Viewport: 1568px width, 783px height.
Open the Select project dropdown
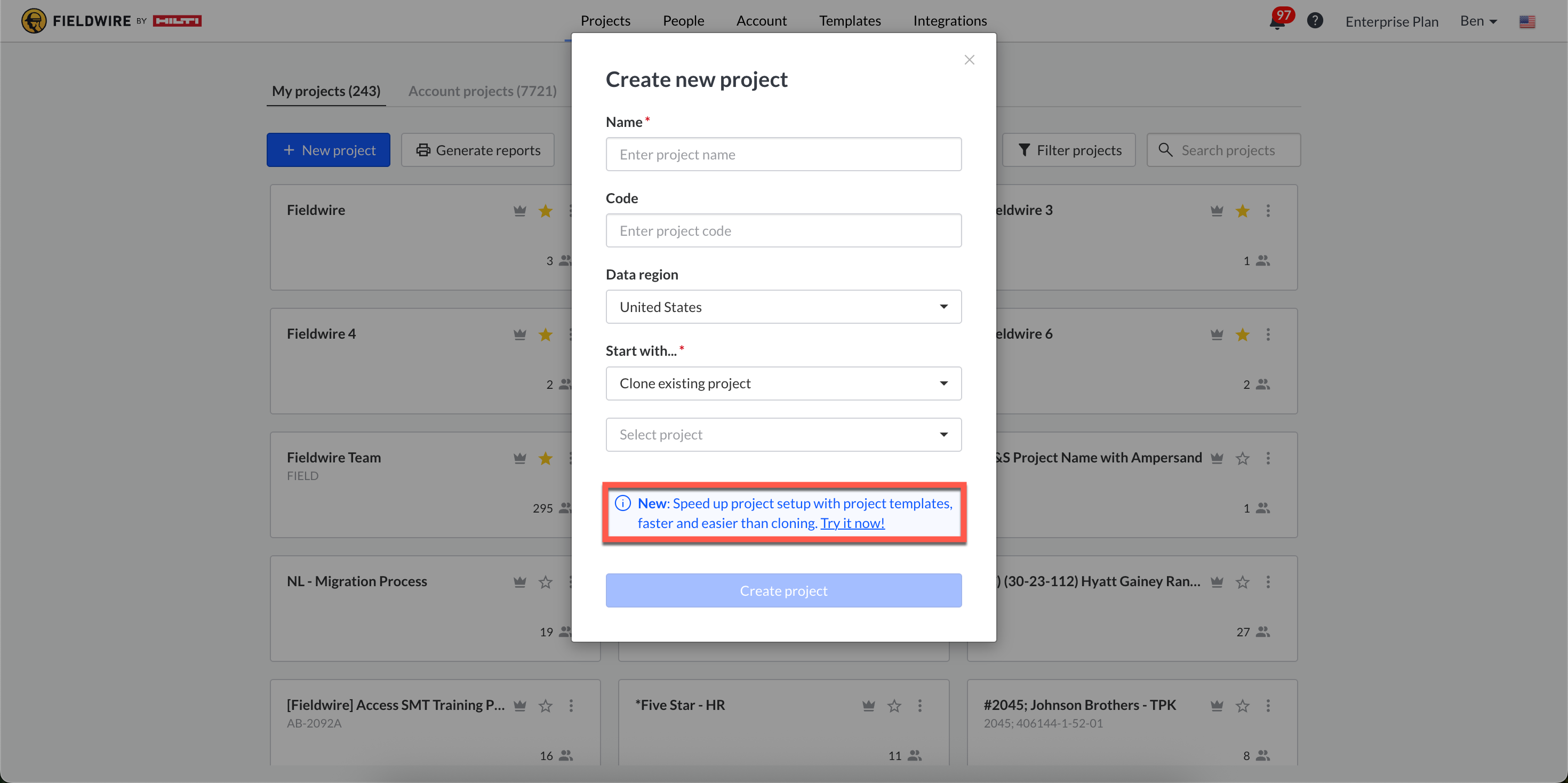point(783,434)
